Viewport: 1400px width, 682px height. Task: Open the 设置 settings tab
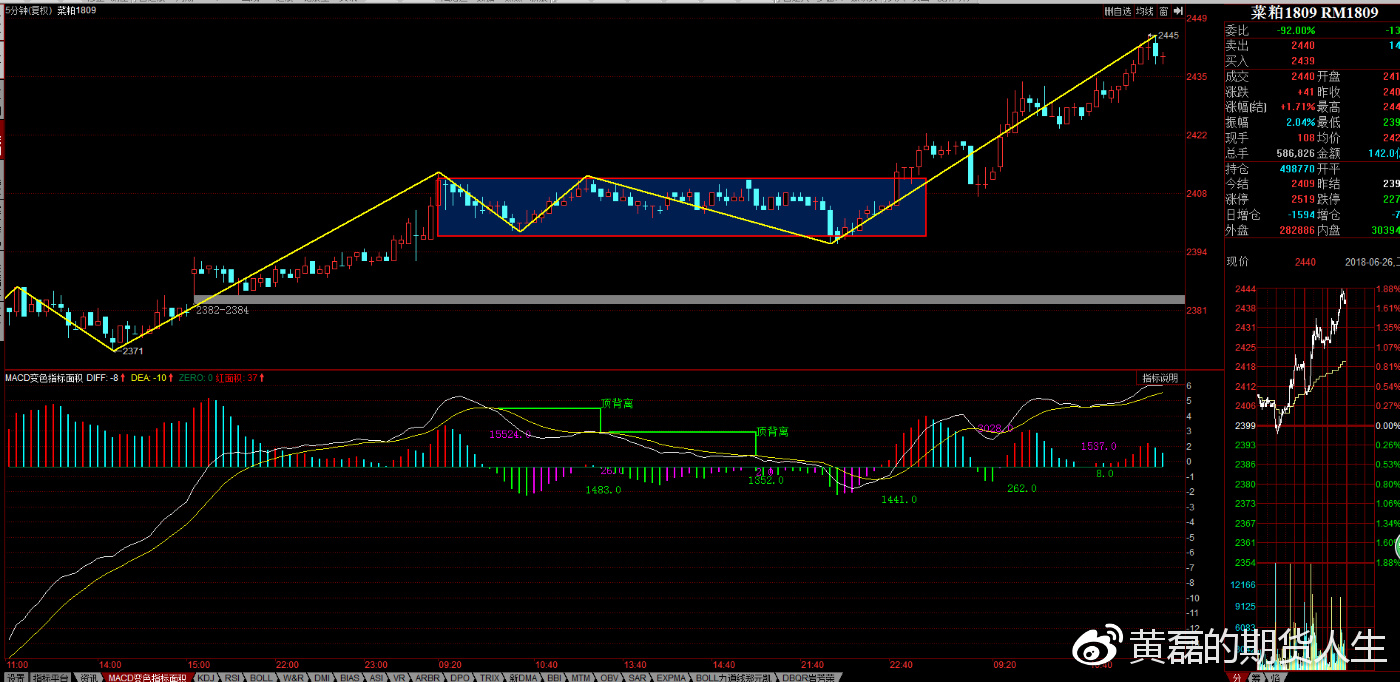click(15, 677)
